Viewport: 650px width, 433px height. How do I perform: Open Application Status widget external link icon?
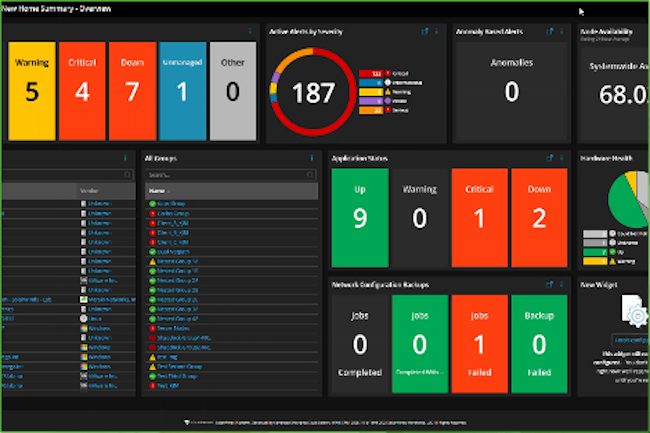point(551,158)
